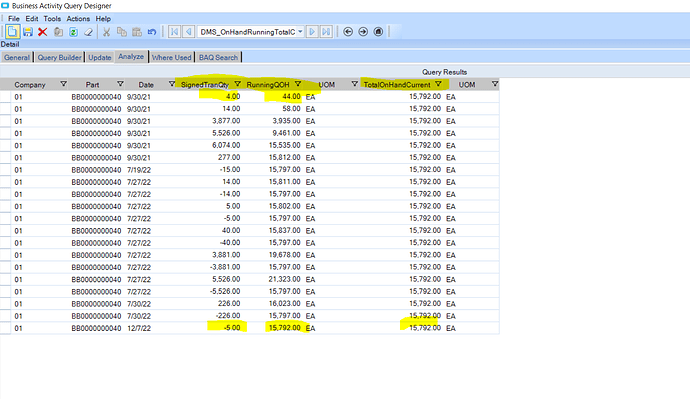The height and width of the screenshot is (399, 690).
Task: Click the Home circular icon in the toolbar
Action: (x=378, y=32)
